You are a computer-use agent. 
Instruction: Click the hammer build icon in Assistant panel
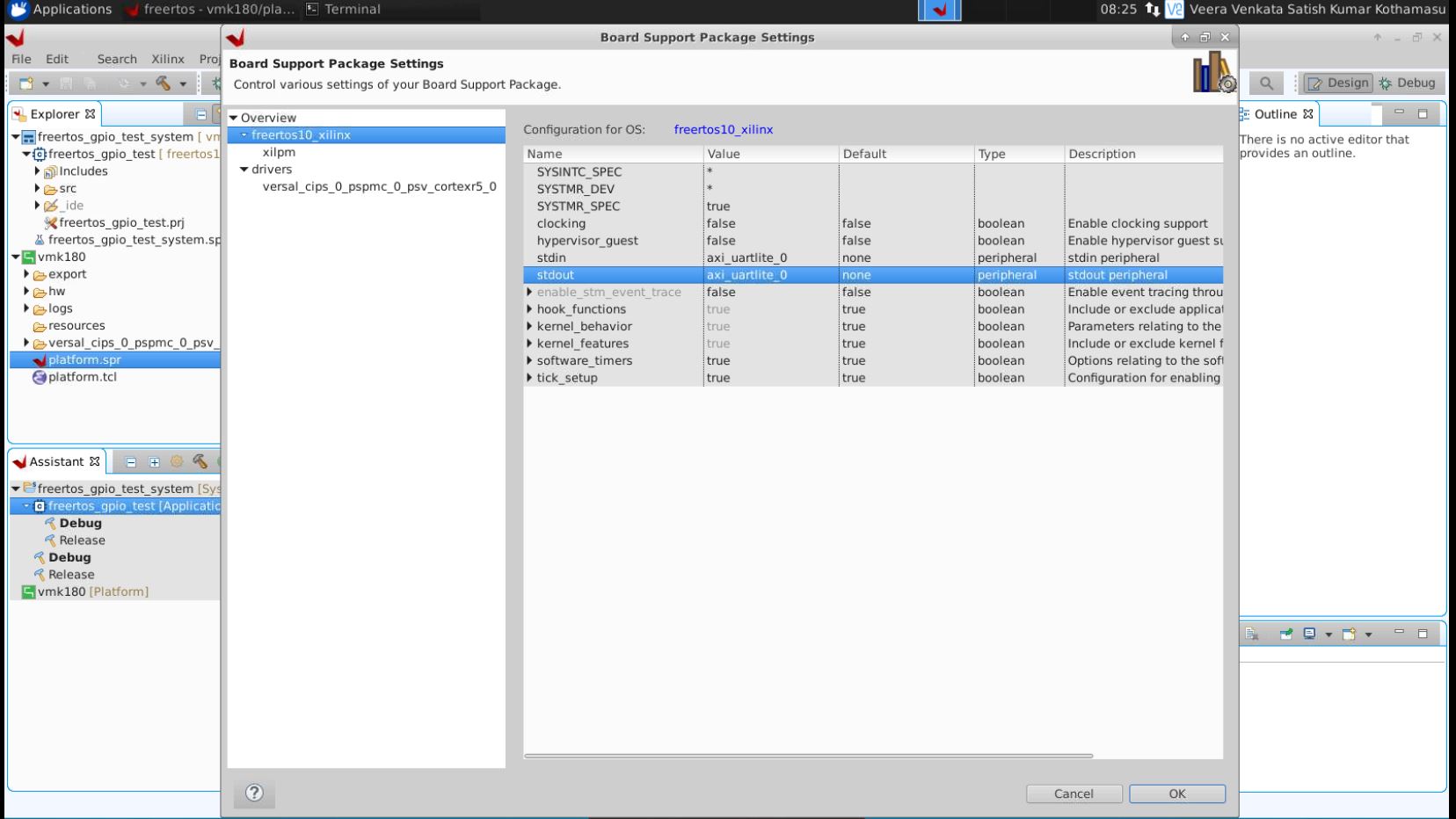pos(200,462)
